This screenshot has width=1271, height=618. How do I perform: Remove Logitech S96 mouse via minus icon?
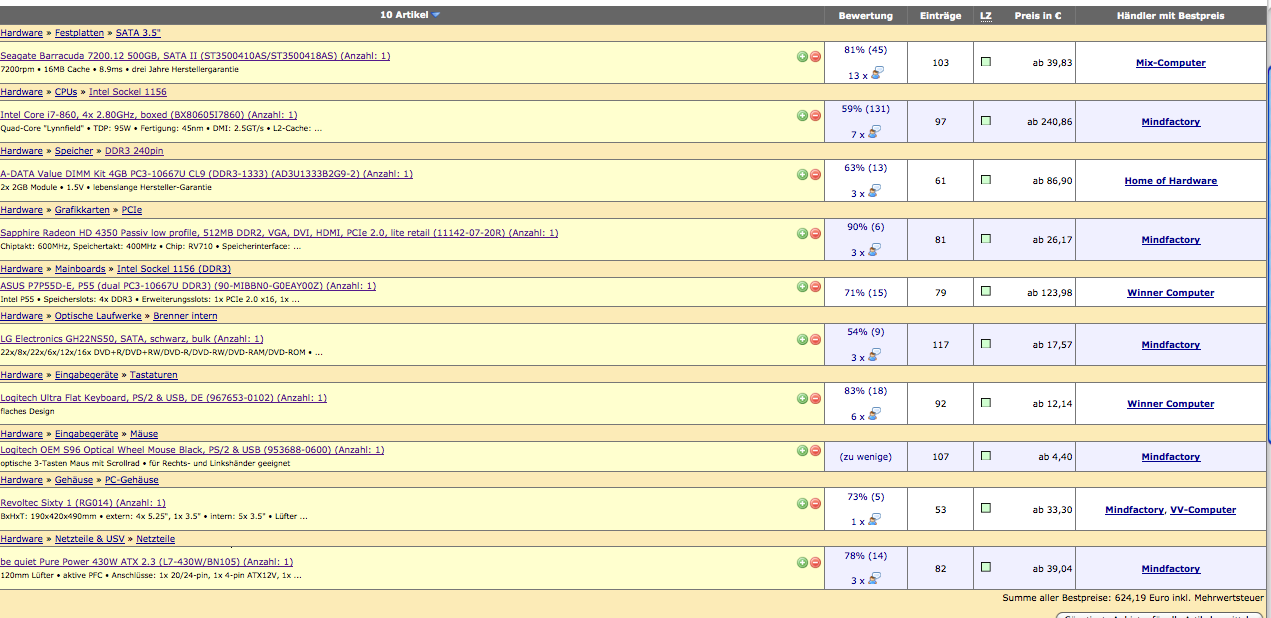coord(815,450)
